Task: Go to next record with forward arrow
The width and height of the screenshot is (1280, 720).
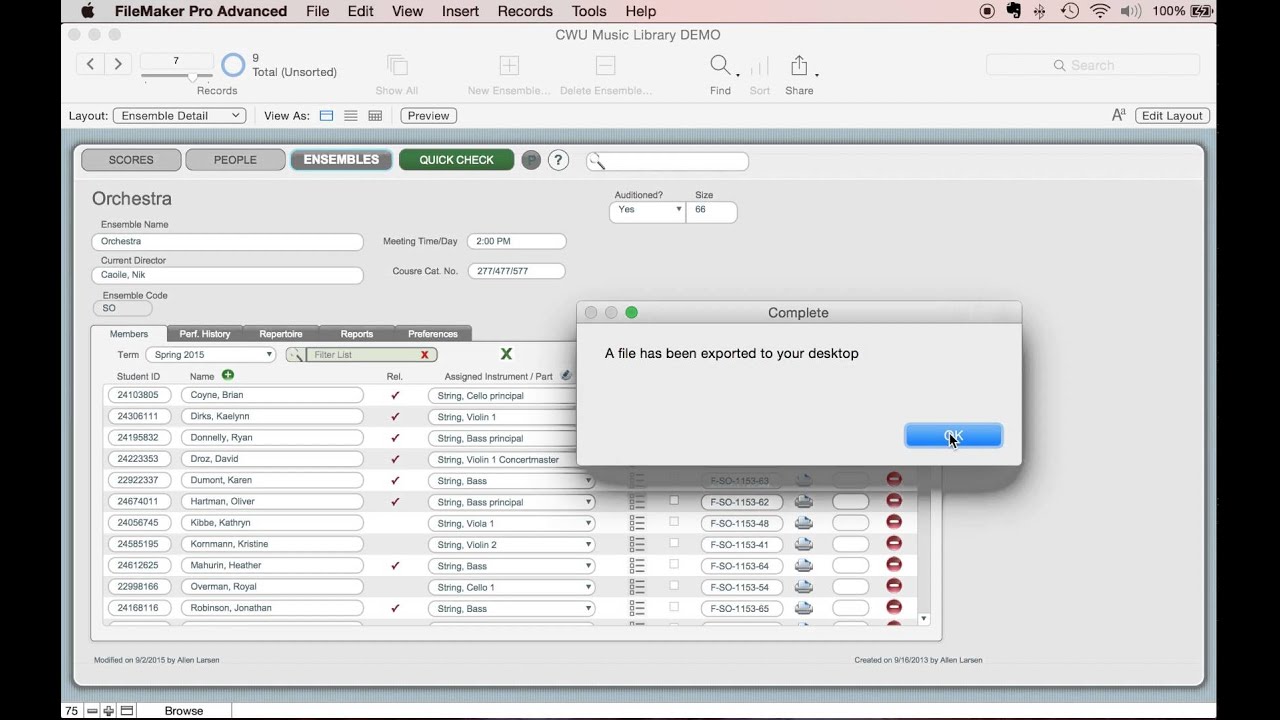Action: (x=118, y=64)
